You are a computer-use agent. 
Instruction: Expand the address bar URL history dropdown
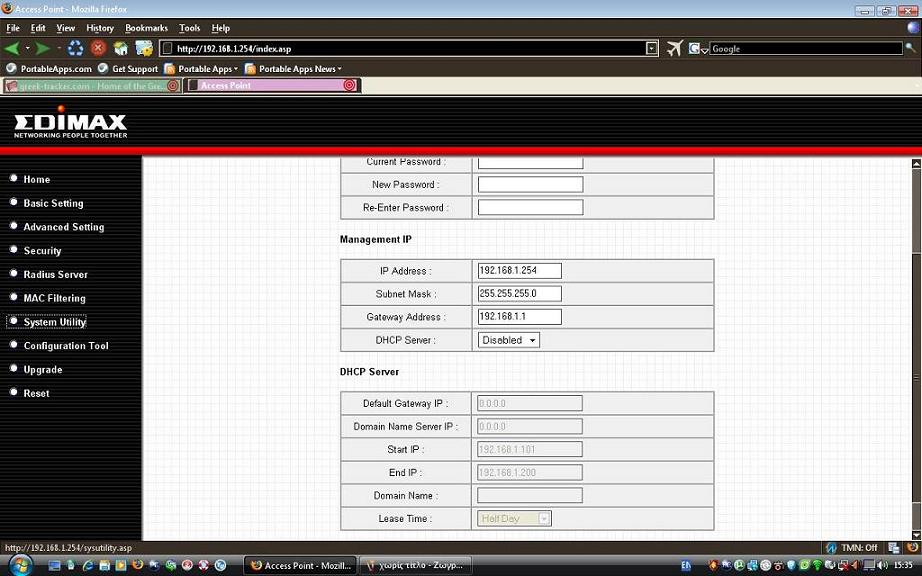click(652, 48)
